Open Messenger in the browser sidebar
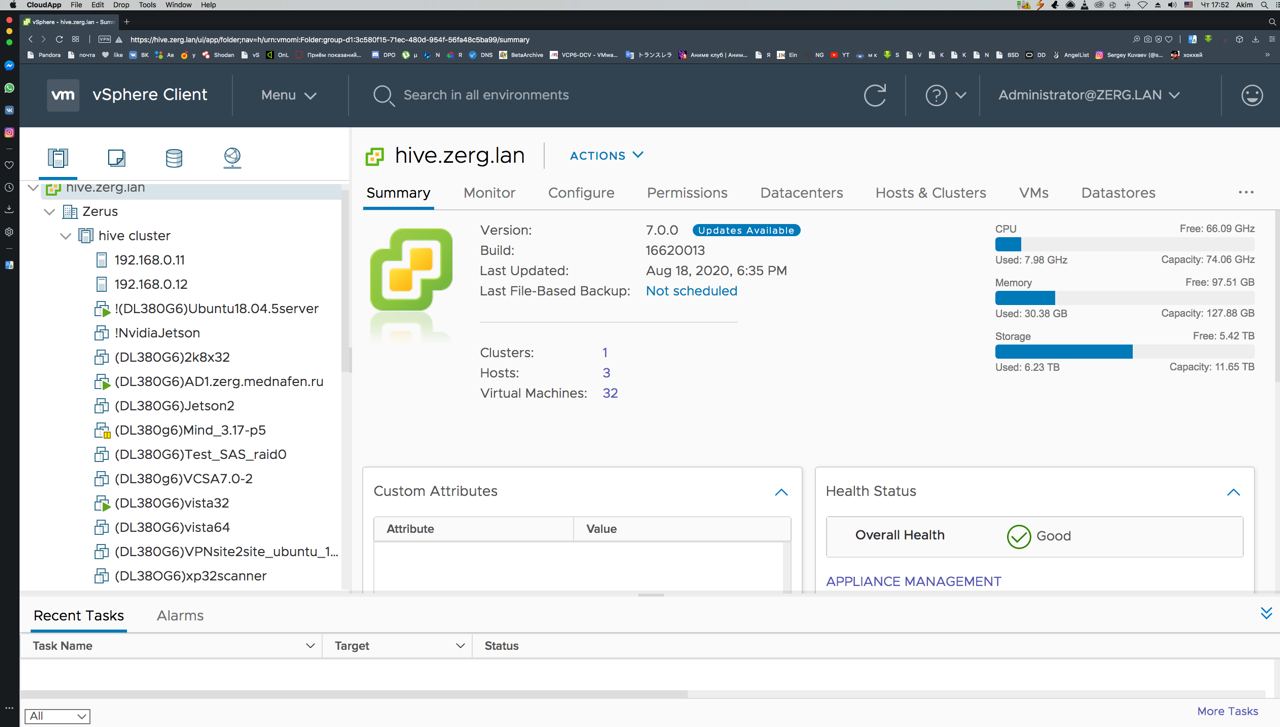 point(9,65)
